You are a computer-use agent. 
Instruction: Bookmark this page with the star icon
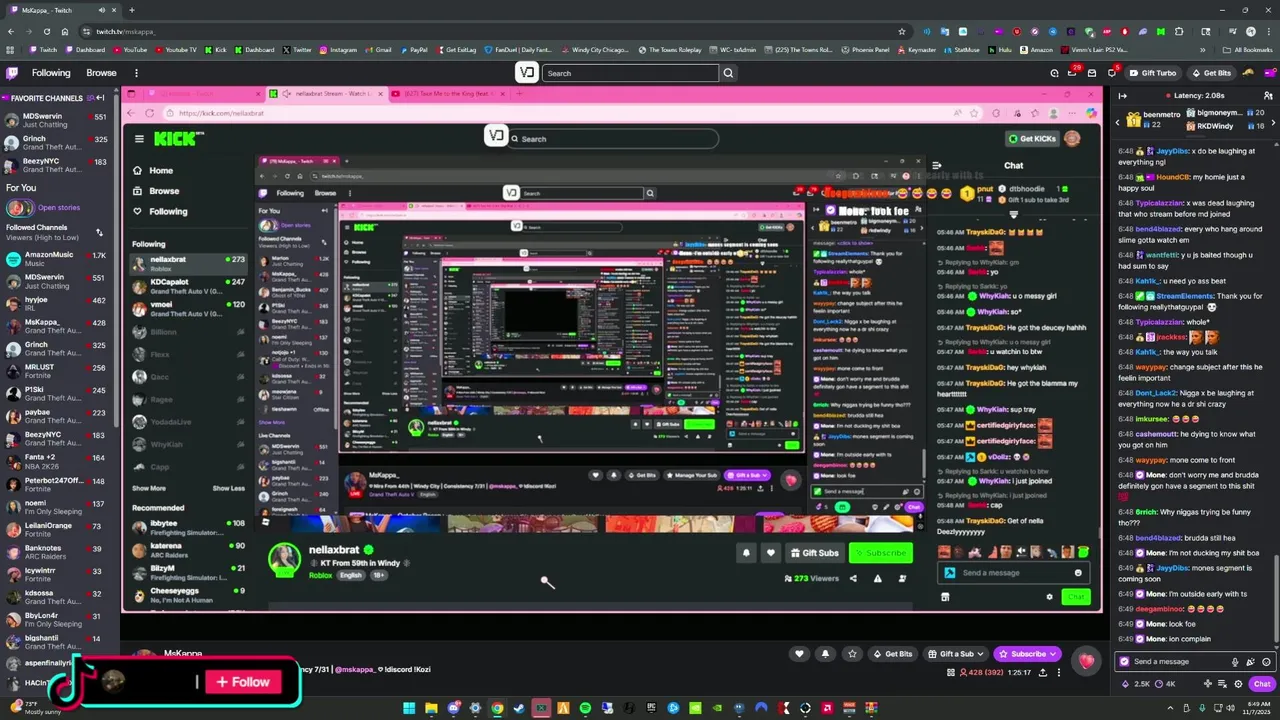901,31
